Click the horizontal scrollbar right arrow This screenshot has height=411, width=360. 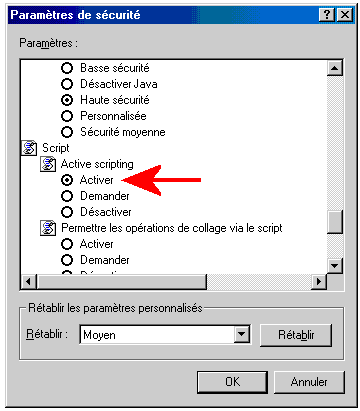(x=319, y=282)
